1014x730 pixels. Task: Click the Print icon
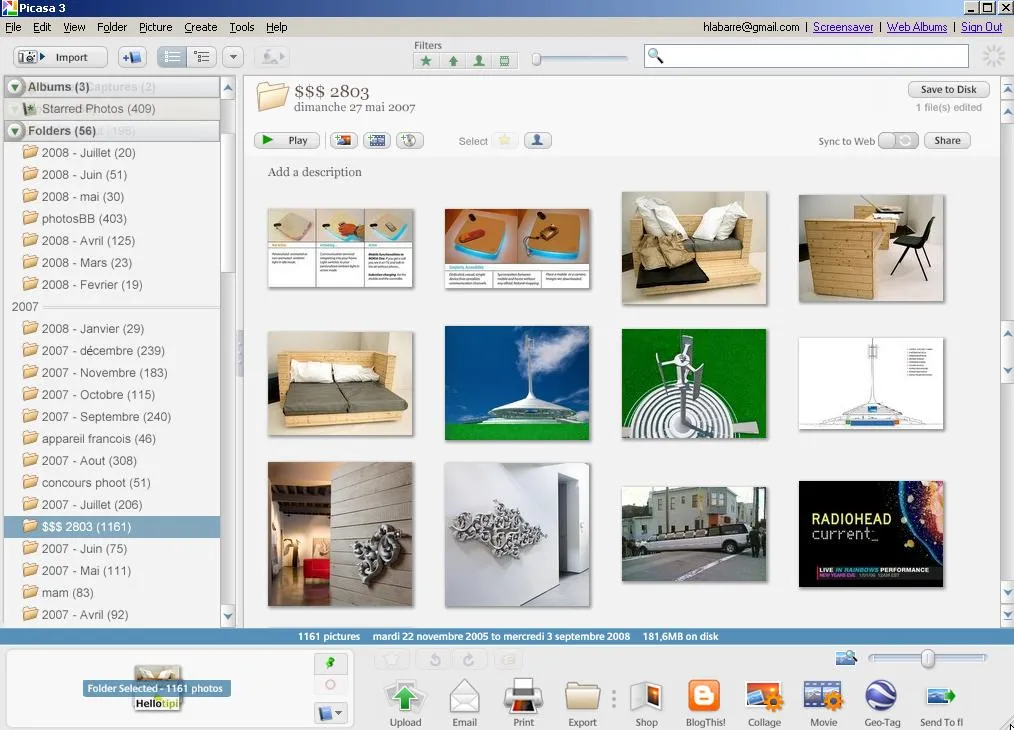click(523, 697)
